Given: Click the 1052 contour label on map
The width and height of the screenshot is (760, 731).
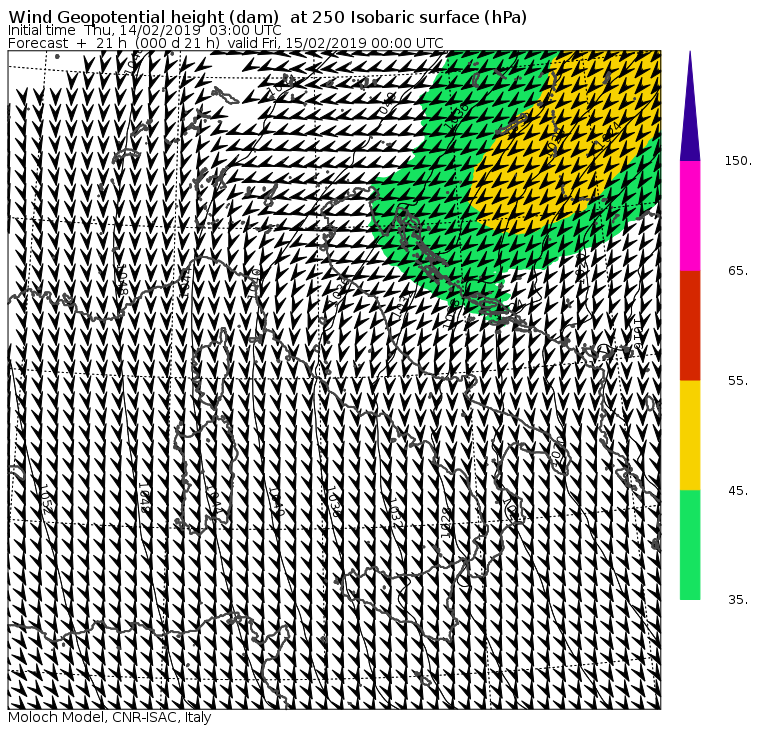Looking at the screenshot, I should (x=45, y=499).
